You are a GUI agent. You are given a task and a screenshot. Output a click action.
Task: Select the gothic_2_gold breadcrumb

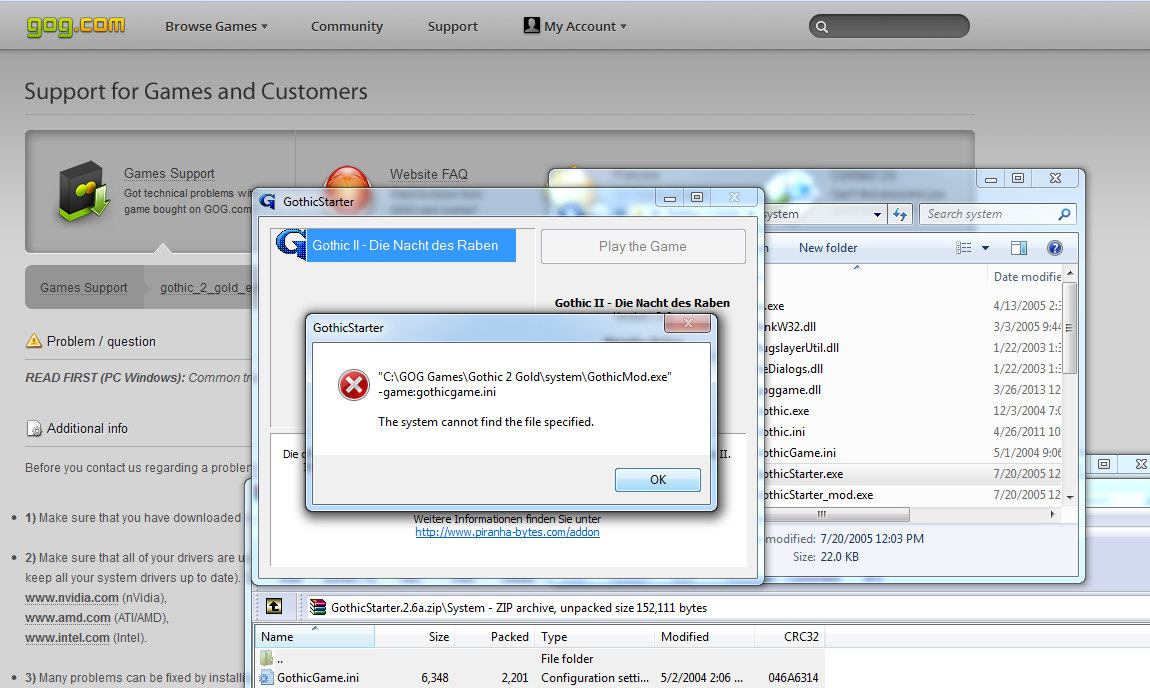point(205,288)
